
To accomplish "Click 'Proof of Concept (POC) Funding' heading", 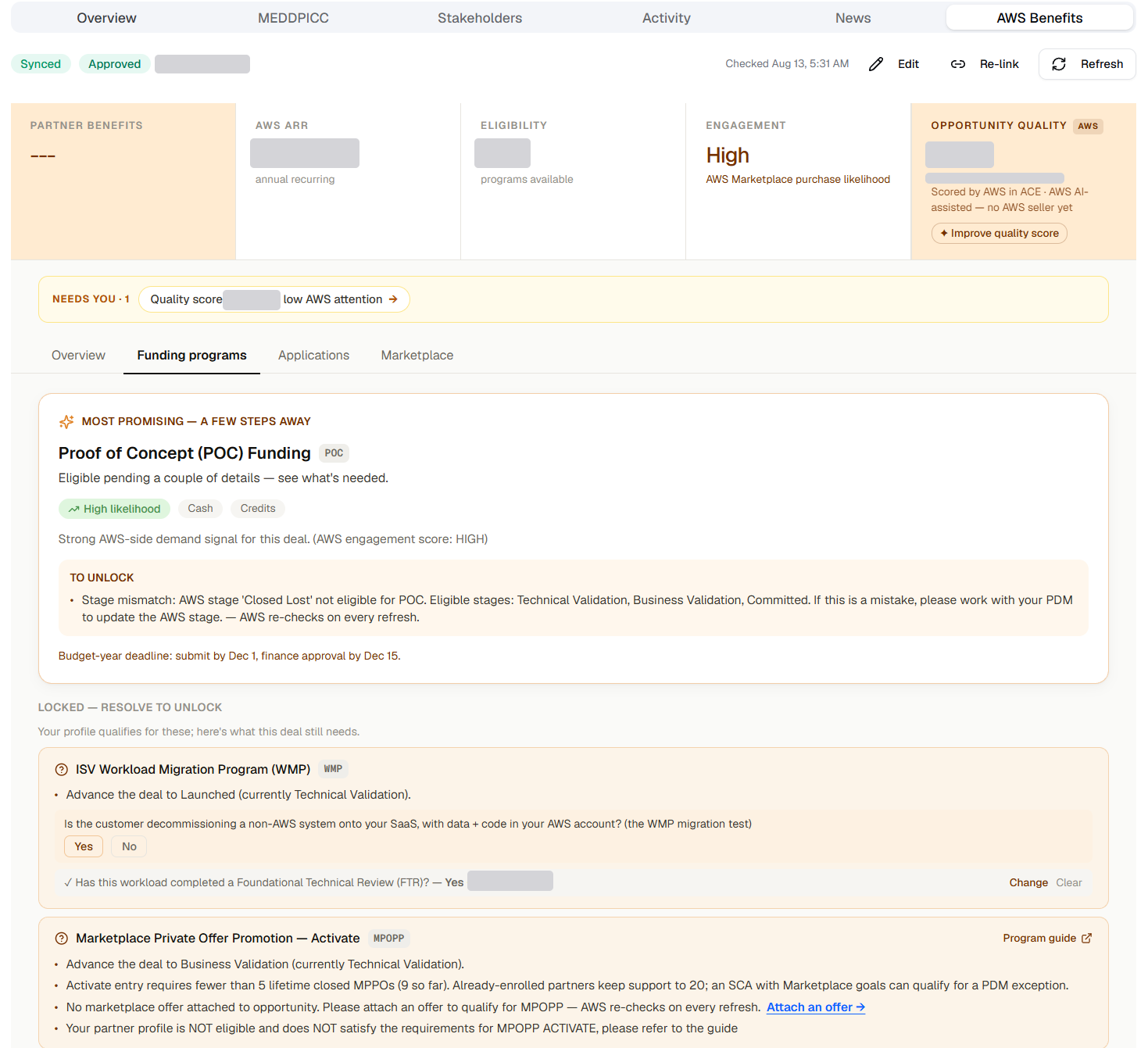I will tap(184, 453).
